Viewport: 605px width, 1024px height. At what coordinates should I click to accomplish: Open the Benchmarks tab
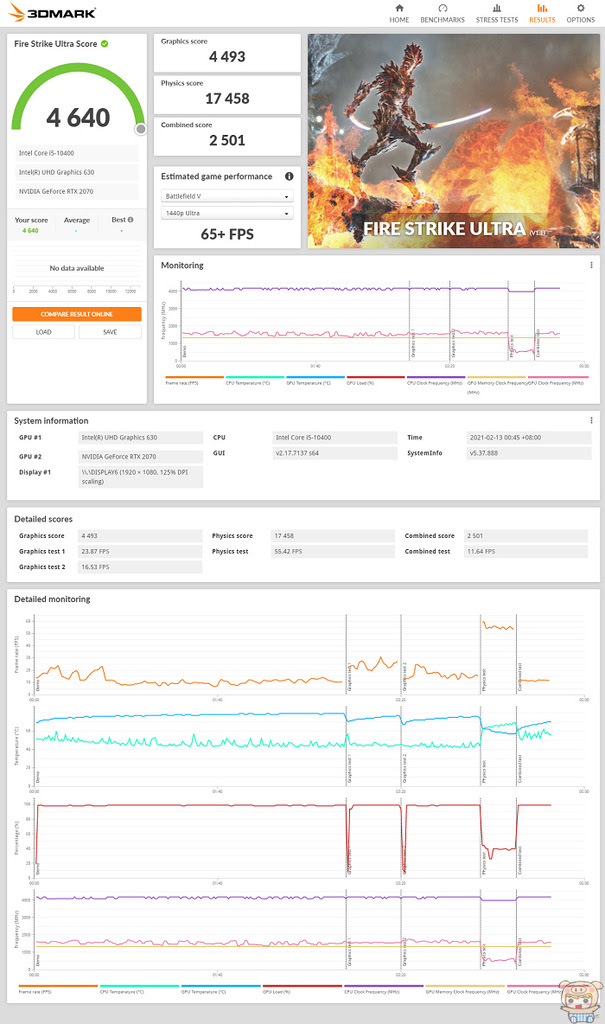tap(442, 14)
